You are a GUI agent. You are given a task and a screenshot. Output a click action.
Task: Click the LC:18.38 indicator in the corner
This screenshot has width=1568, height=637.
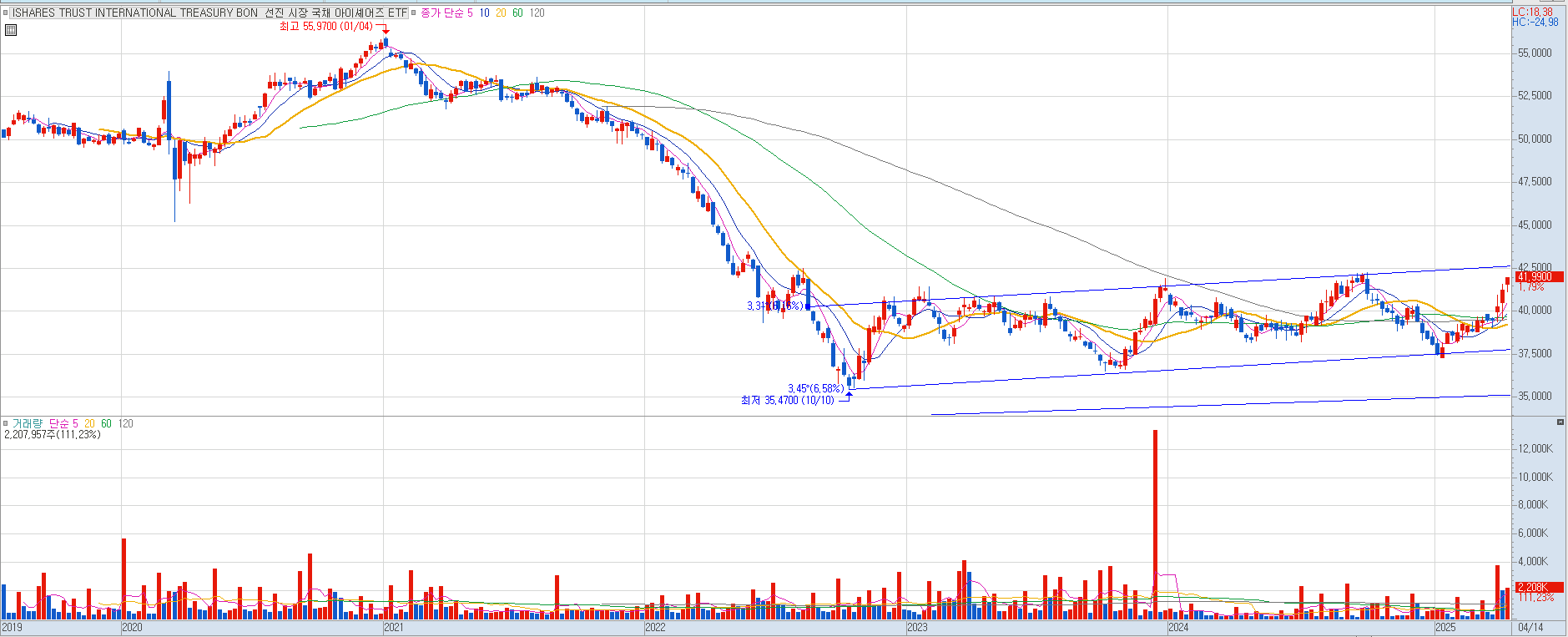click(1533, 12)
